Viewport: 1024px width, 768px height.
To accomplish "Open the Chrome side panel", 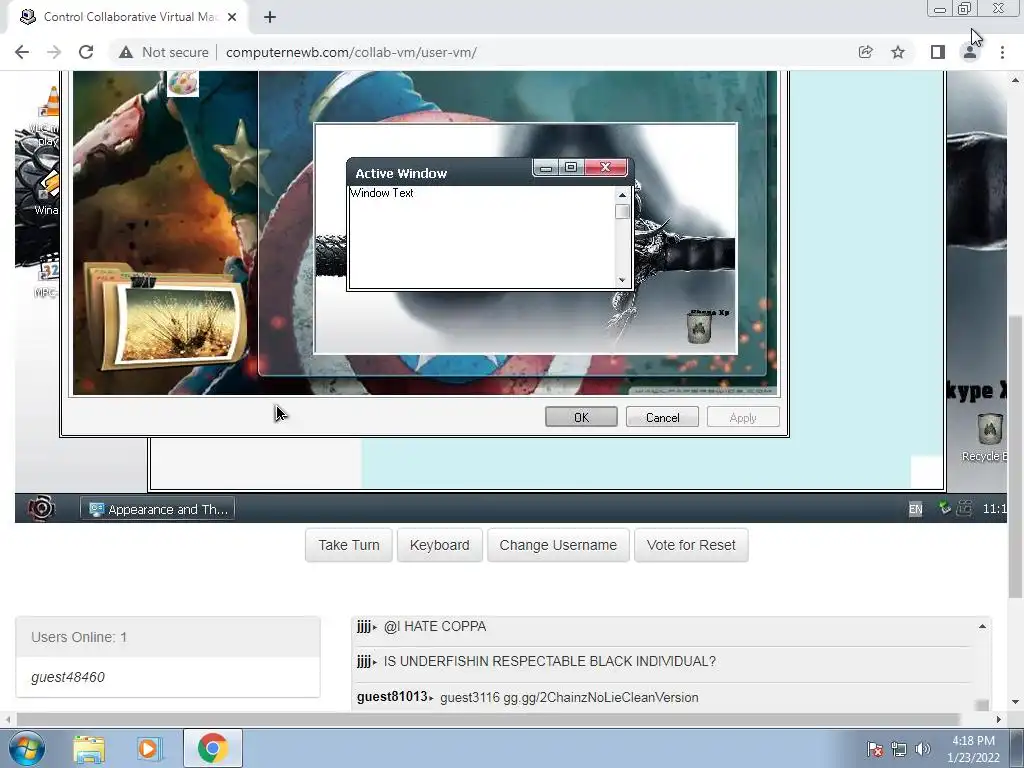I will pyautogui.click(x=937, y=52).
